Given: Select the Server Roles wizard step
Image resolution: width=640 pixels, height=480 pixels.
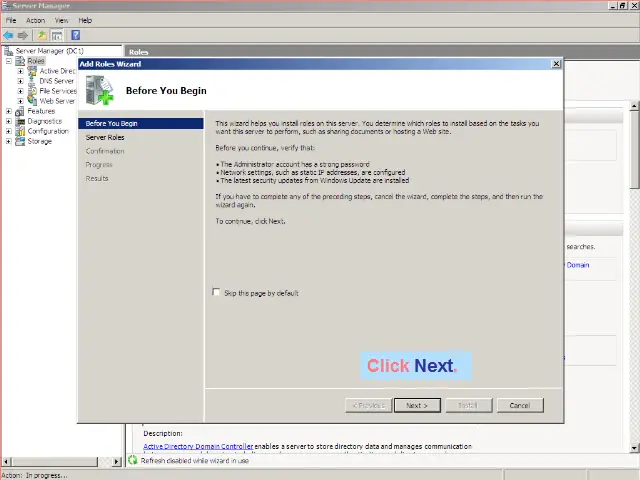Looking at the screenshot, I should (x=105, y=137).
